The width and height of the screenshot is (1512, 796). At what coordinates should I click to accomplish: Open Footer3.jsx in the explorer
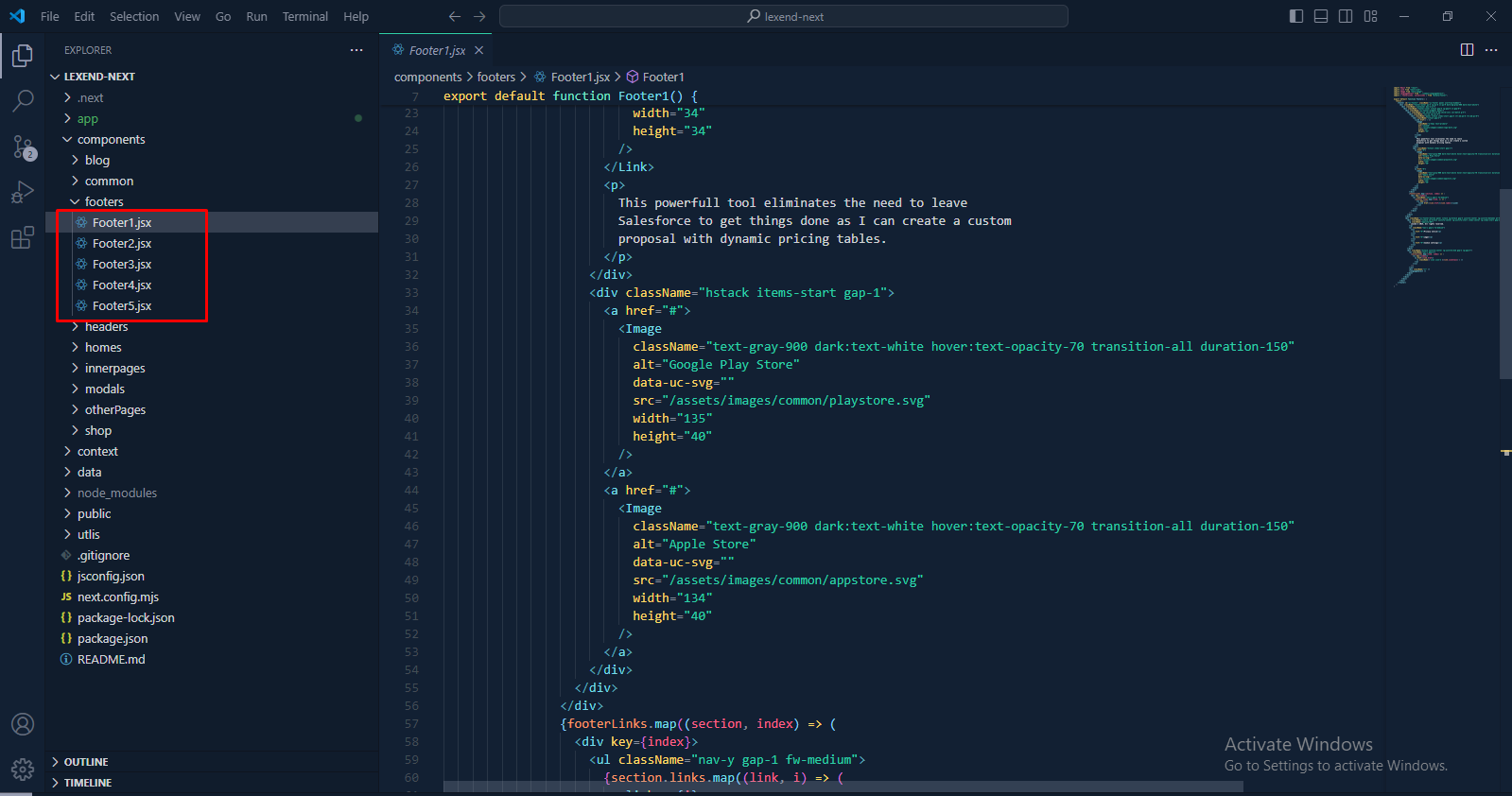[x=122, y=265]
